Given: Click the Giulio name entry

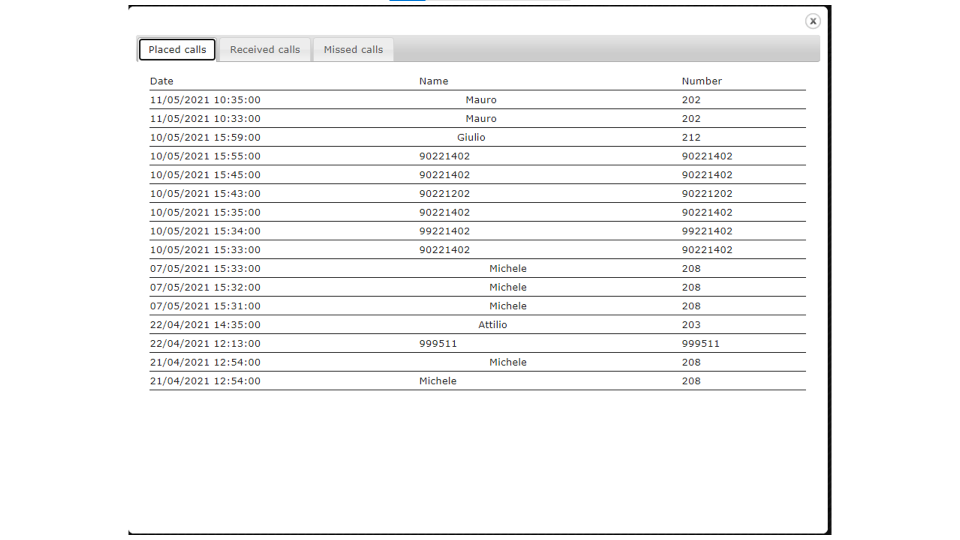Looking at the screenshot, I should pos(471,137).
